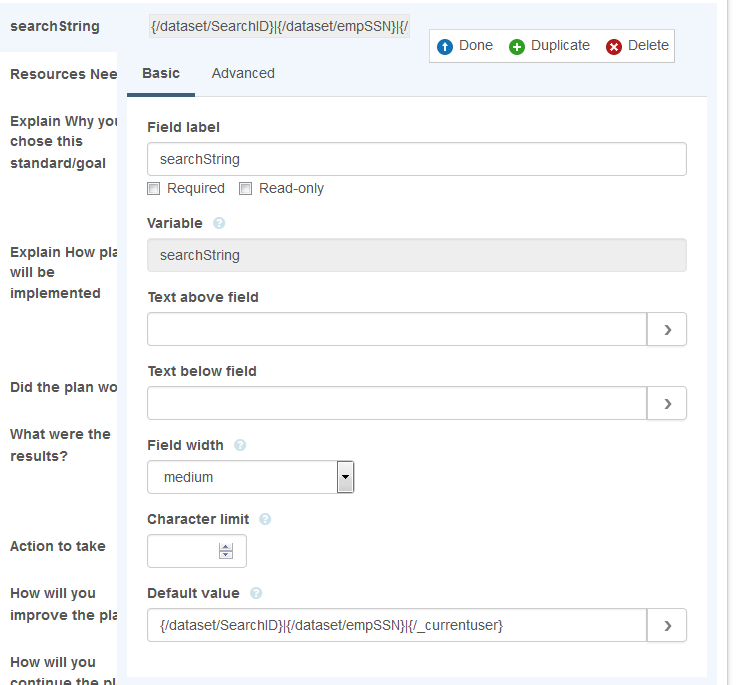The width and height of the screenshot is (746, 685).
Task: Select the Basic tab
Action: 161,73
